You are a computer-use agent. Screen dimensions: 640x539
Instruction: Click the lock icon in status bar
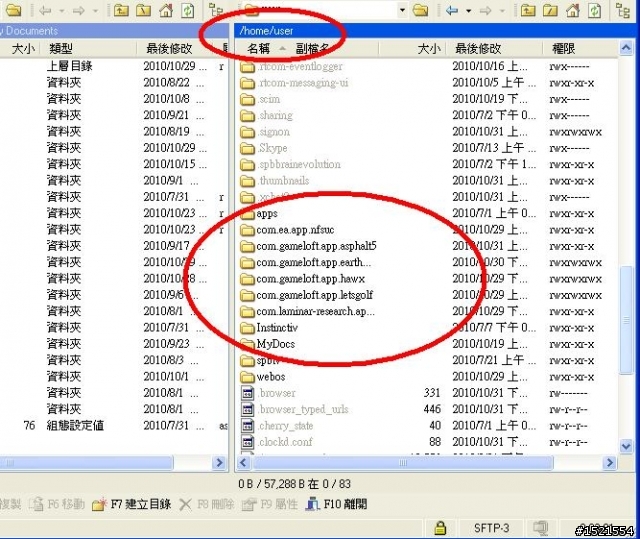pyautogui.click(x=440, y=528)
